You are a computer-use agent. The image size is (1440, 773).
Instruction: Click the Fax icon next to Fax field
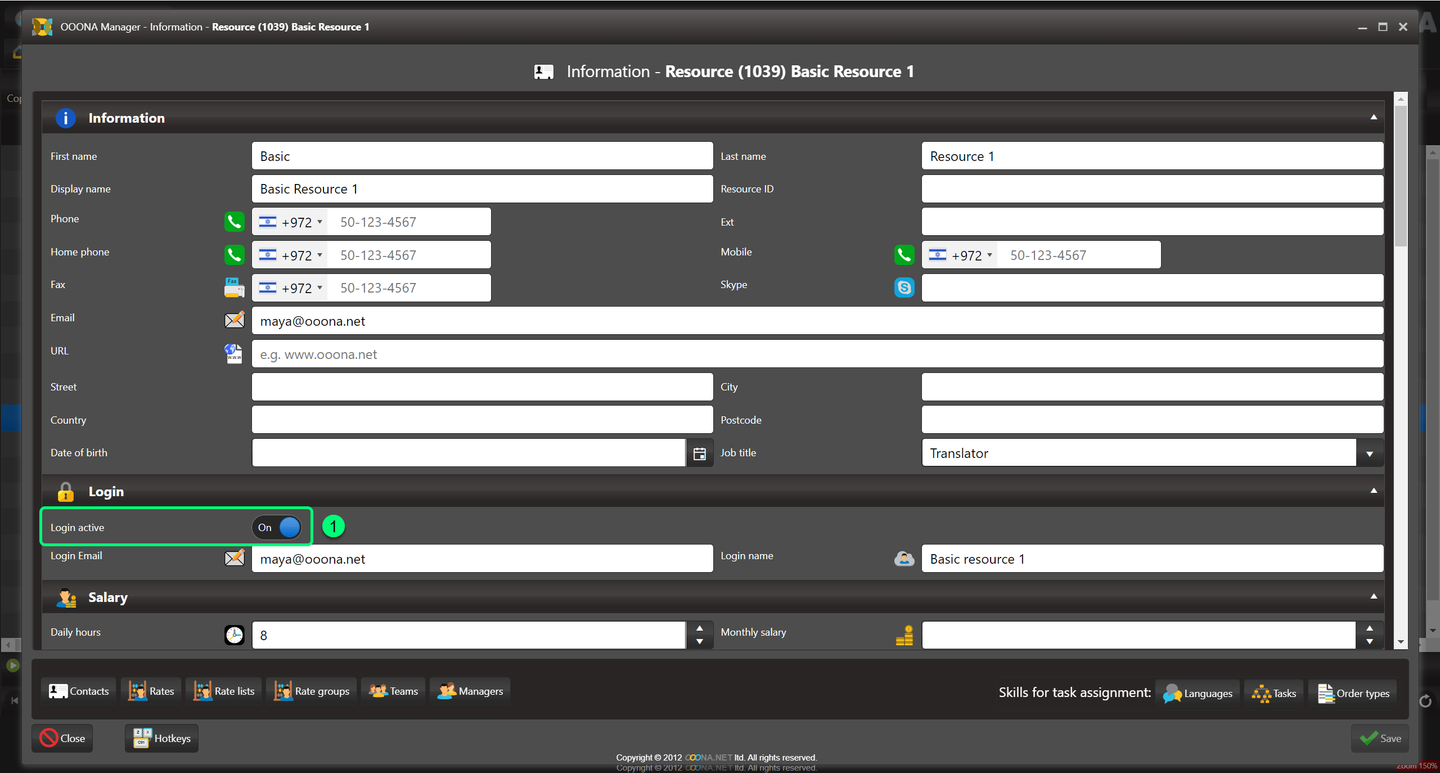click(234, 288)
